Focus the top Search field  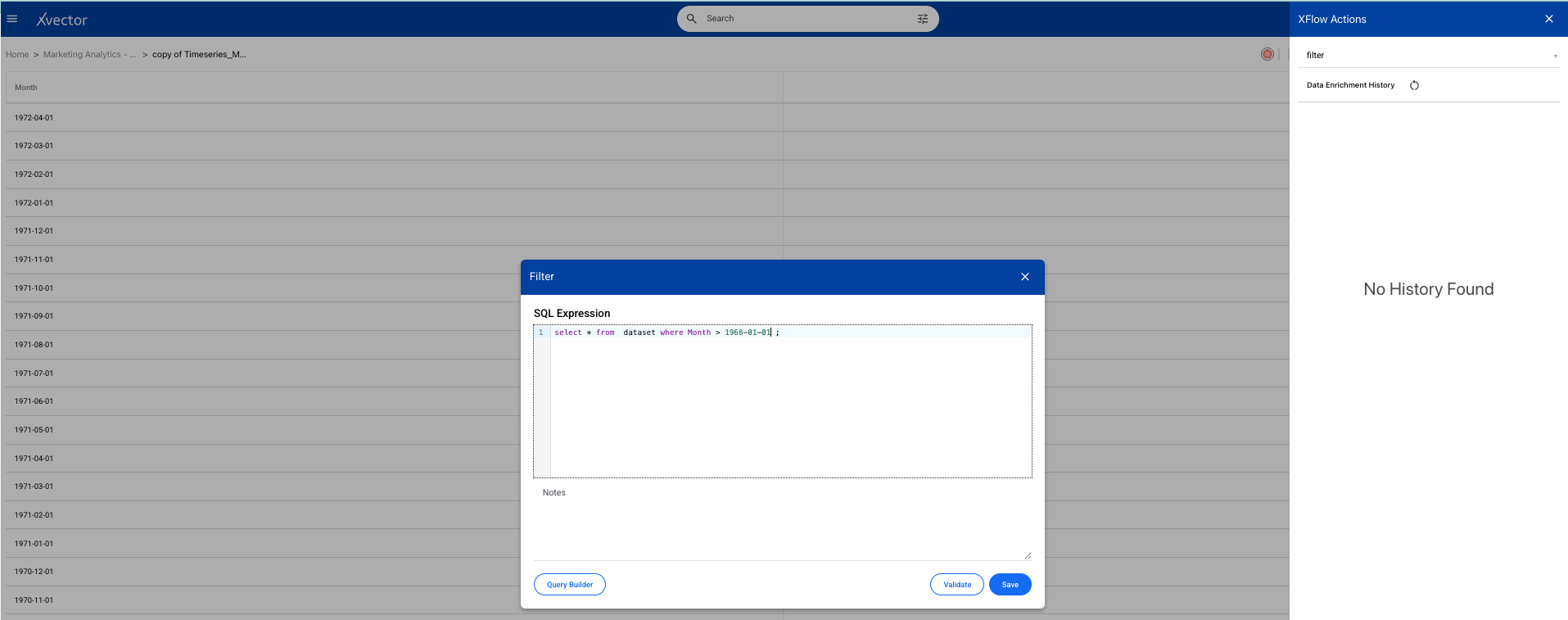pos(807,19)
